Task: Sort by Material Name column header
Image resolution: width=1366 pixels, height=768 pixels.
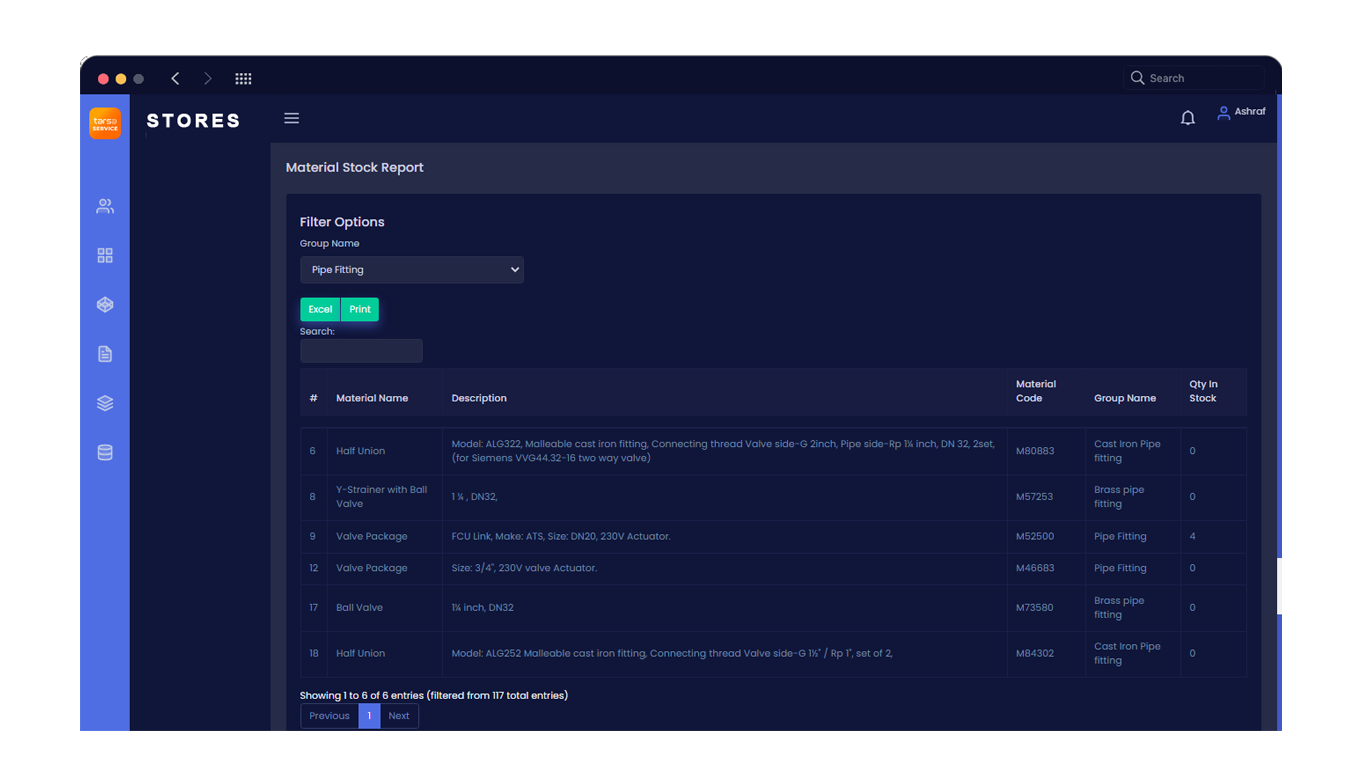Action: (372, 398)
